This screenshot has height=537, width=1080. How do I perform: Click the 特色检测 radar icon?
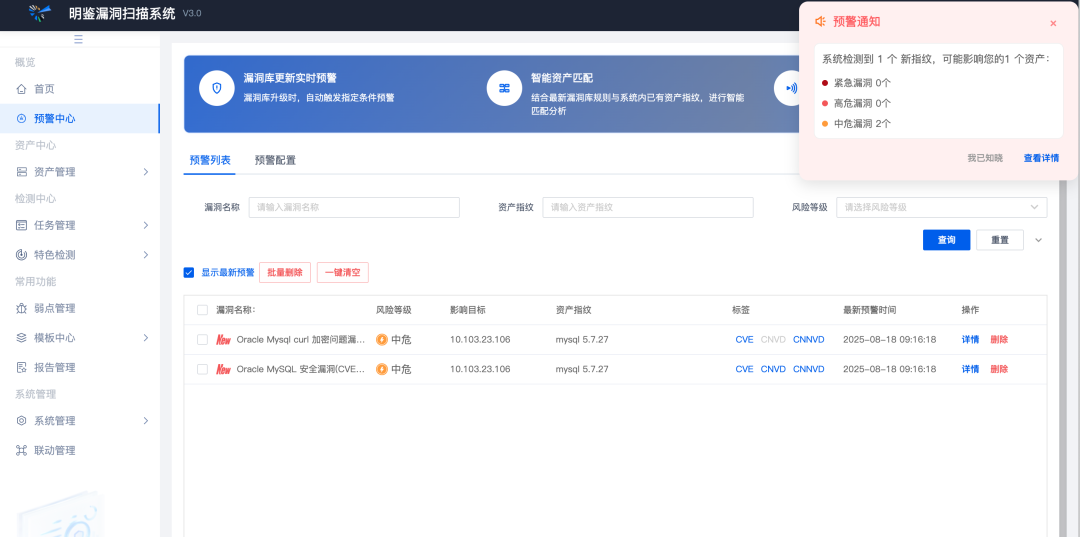click(22, 255)
